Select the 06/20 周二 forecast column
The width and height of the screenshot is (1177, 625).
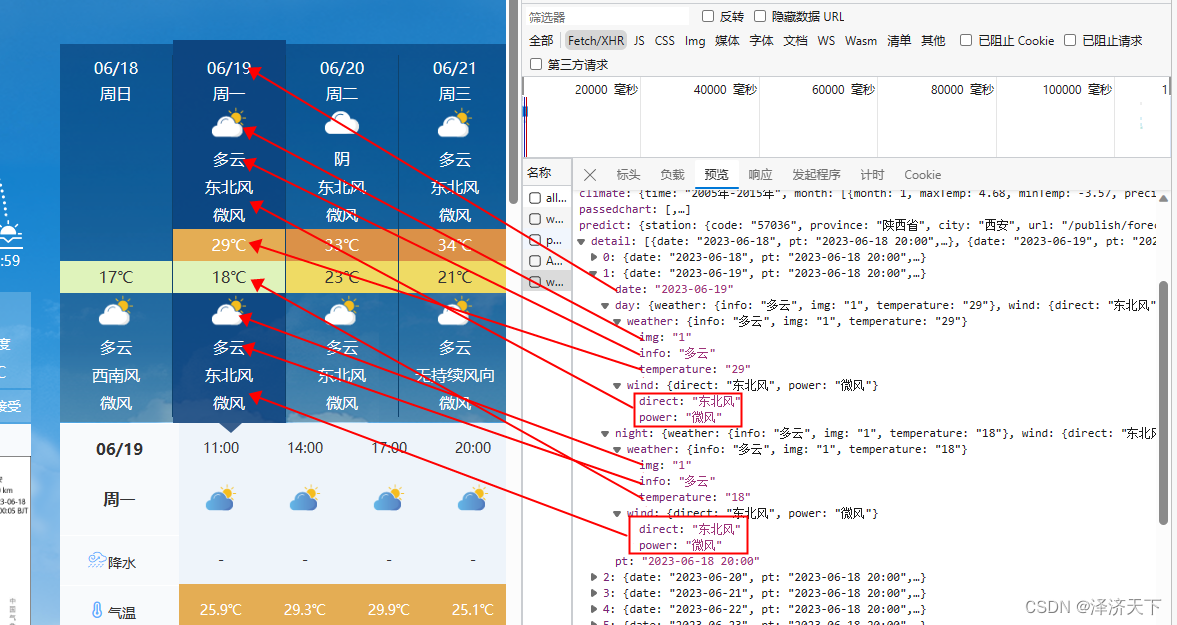[342, 233]
